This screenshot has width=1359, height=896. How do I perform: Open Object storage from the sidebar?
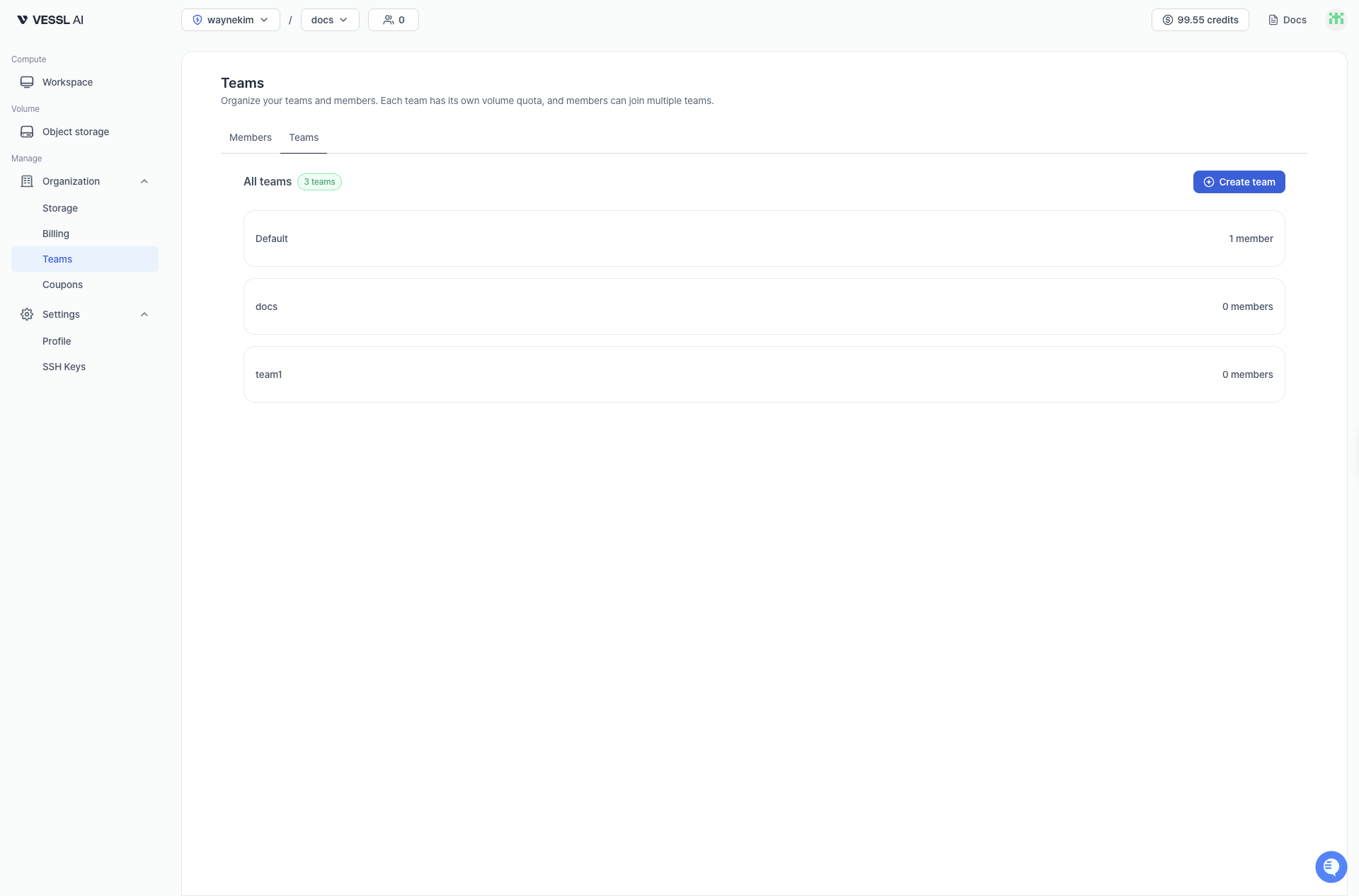point(75,132)
